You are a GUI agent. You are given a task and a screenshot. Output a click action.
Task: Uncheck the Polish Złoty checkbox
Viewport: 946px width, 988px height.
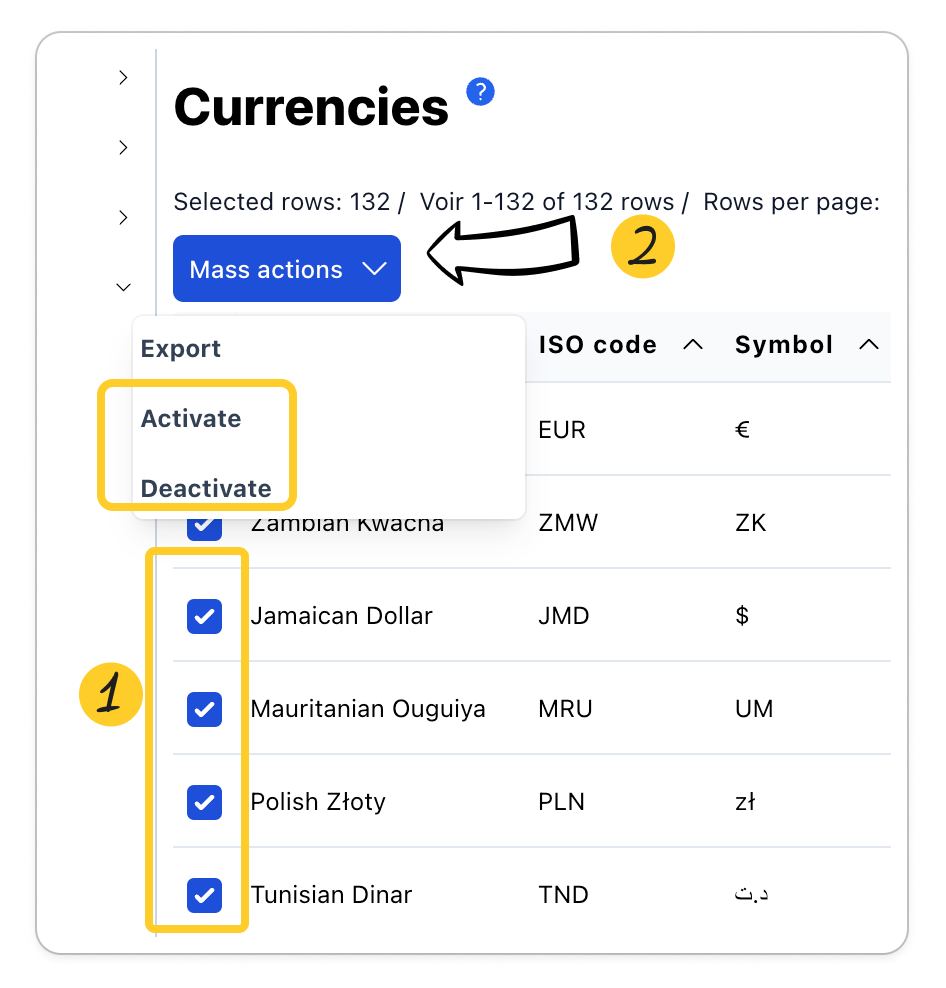pos(204,802)
